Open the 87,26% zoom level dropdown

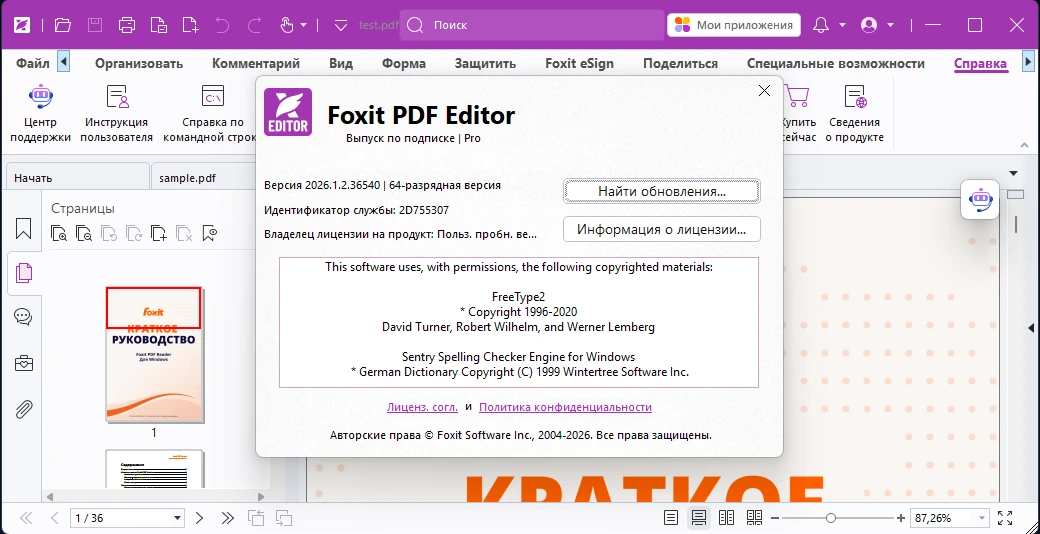[x=982, y=518]
